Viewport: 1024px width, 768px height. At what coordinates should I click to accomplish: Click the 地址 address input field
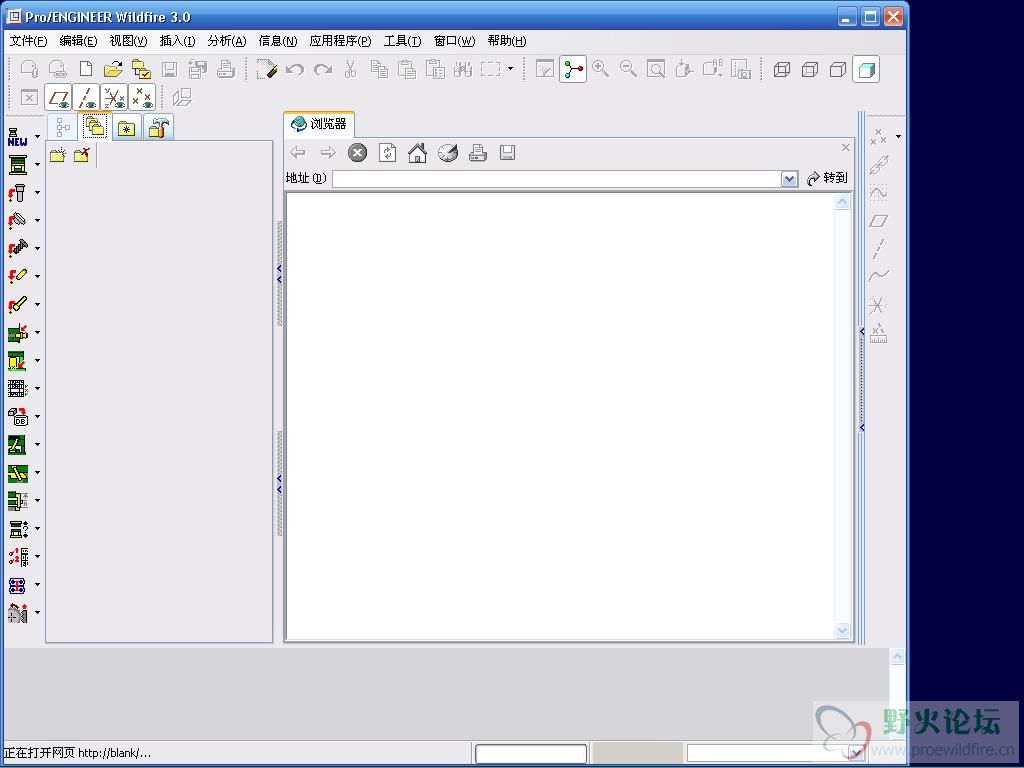click(557, 178)
